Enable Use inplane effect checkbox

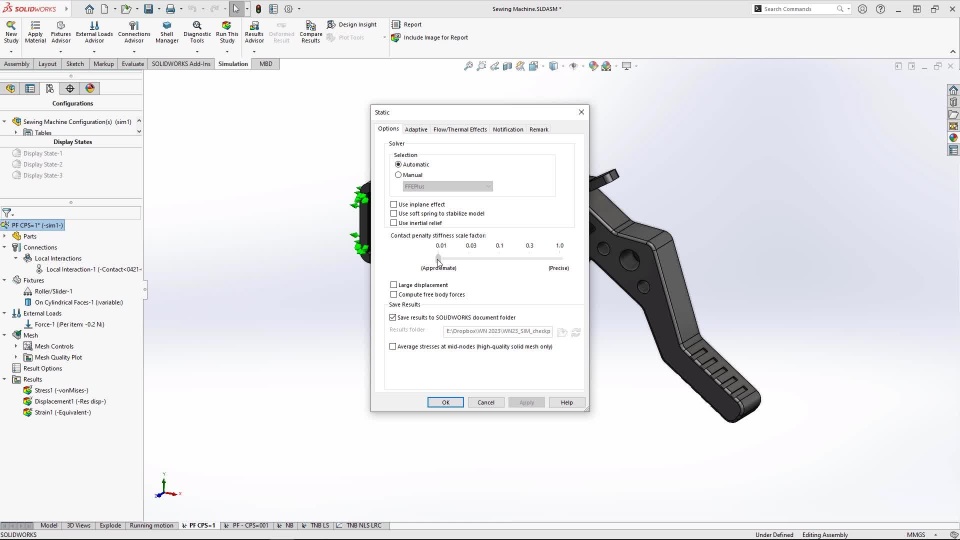[394, 204]
